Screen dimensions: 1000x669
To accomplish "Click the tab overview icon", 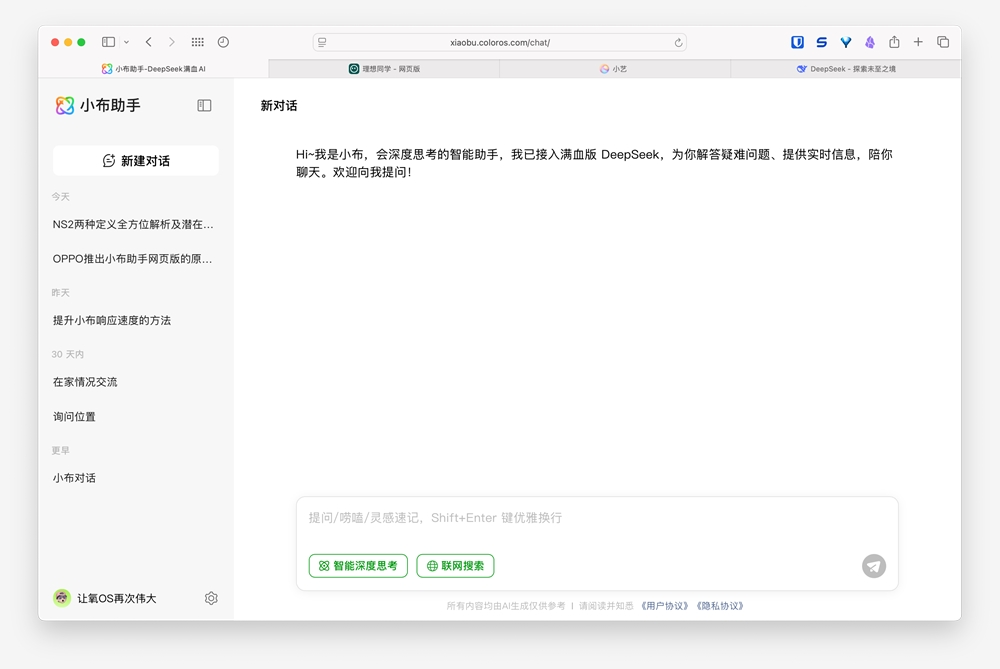I will click(943, 42).
